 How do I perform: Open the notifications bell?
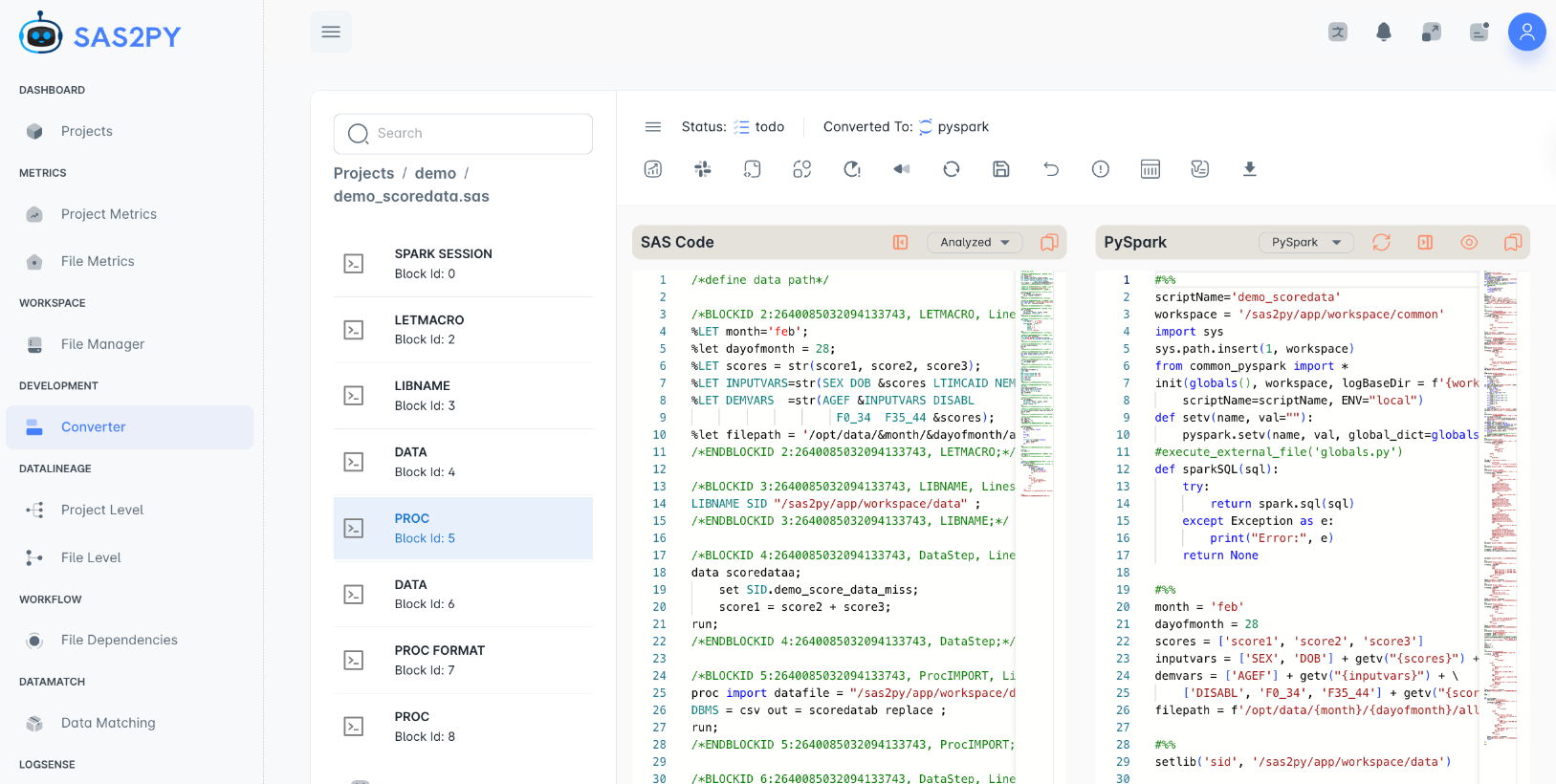pyautogui.click(x=1384, y=32)
